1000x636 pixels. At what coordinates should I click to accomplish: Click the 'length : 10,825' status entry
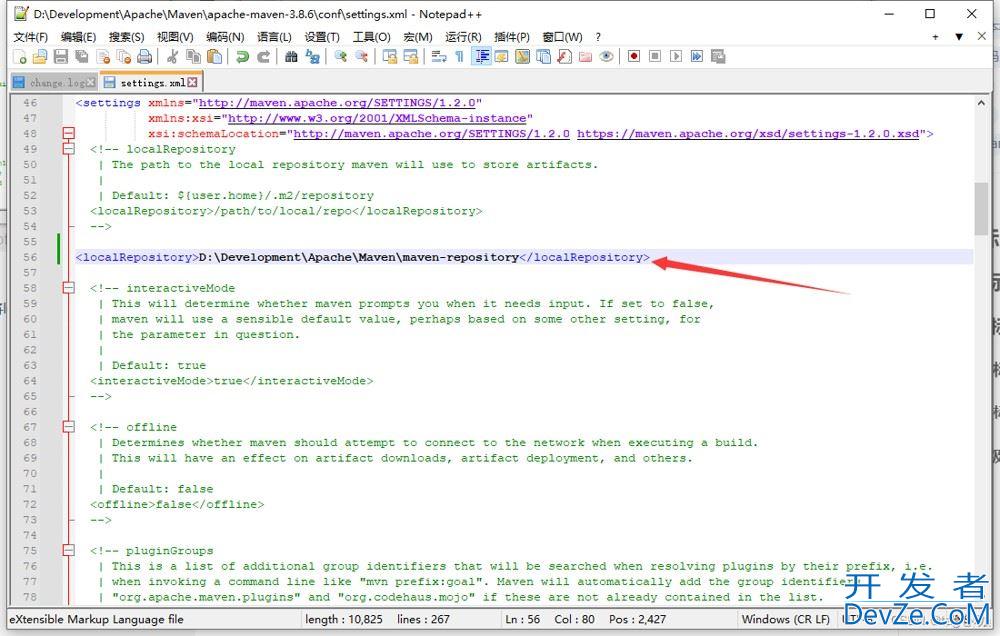pos(344,619)
